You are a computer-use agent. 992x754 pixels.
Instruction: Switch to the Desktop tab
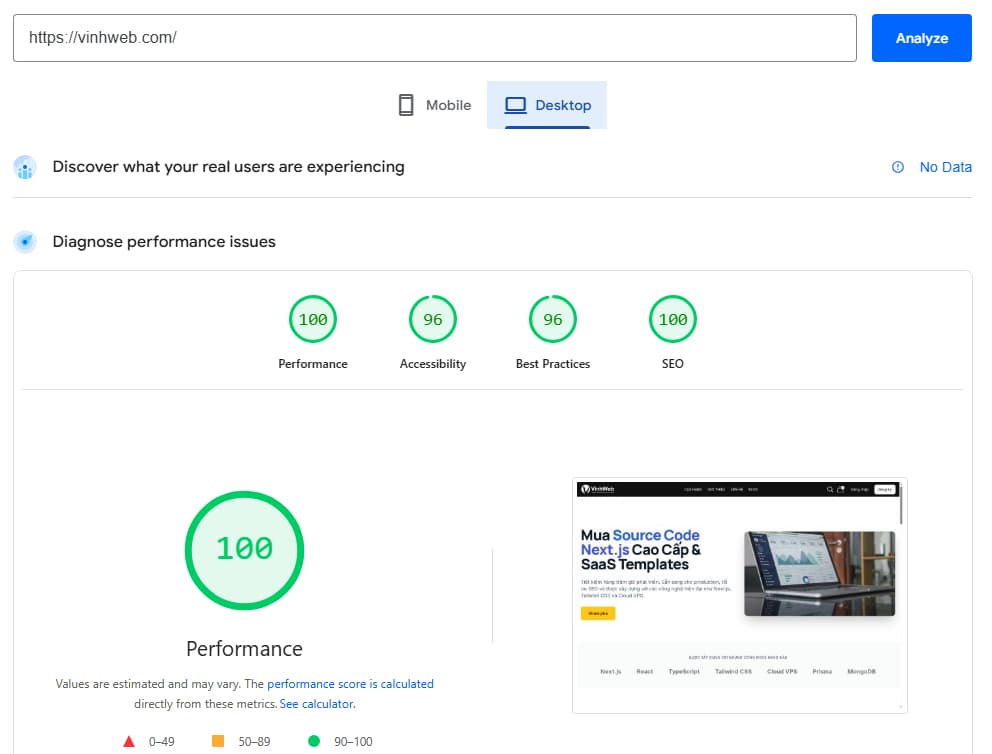pos(547,104)
